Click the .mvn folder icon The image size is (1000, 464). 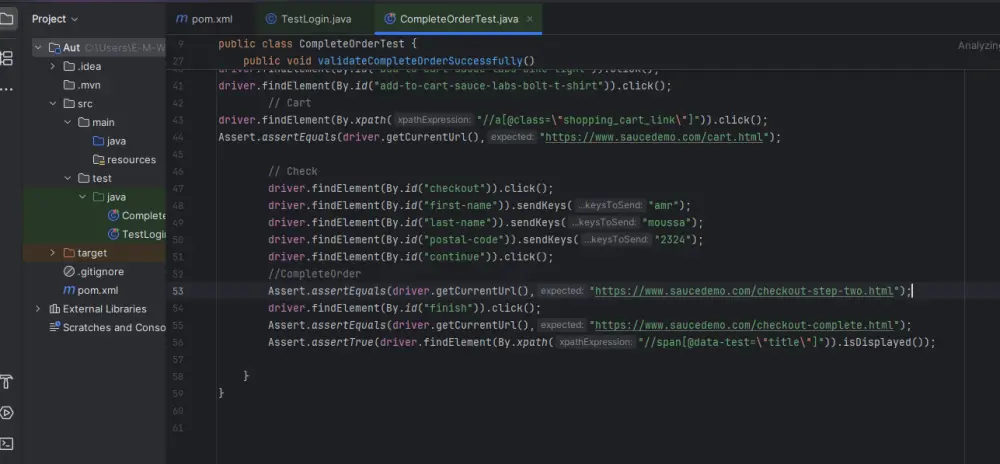[x=69, y=85]
